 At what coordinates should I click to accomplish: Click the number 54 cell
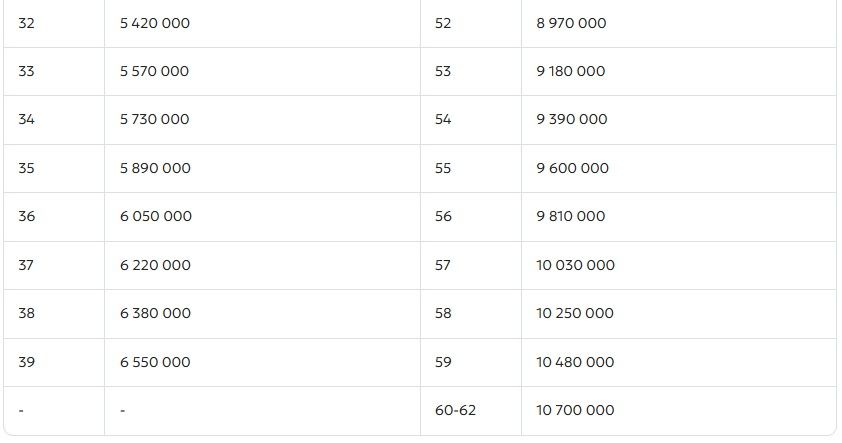(x=443, y=119)
